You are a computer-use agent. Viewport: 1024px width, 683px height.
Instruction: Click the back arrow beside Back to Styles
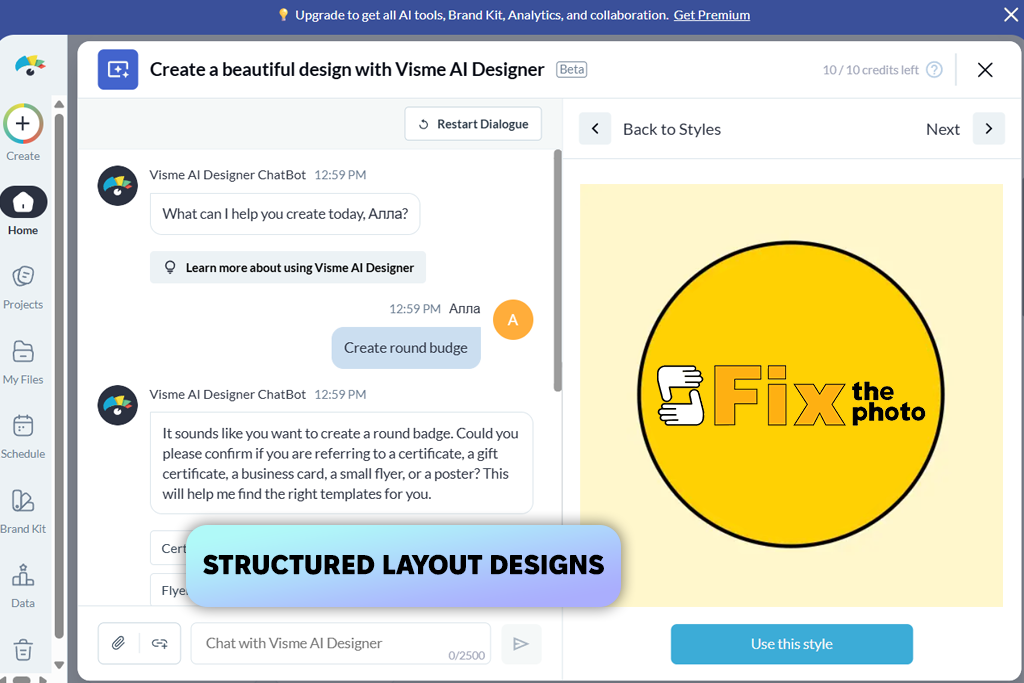click(595, 129)
